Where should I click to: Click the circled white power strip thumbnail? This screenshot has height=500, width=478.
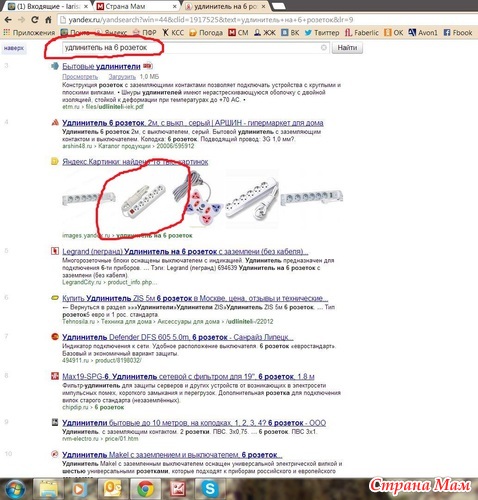click(143, 200)
